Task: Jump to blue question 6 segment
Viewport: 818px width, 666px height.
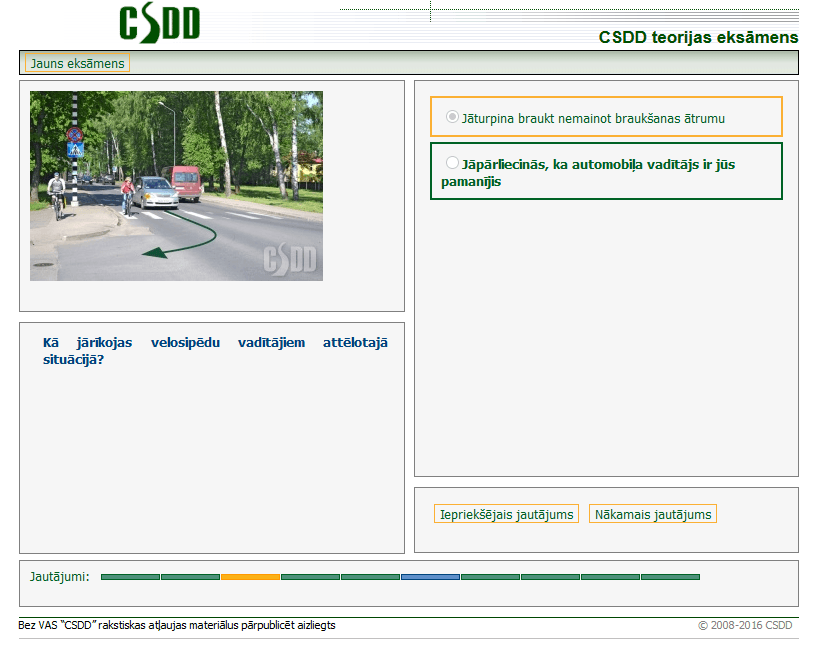Action: [430, 577]
